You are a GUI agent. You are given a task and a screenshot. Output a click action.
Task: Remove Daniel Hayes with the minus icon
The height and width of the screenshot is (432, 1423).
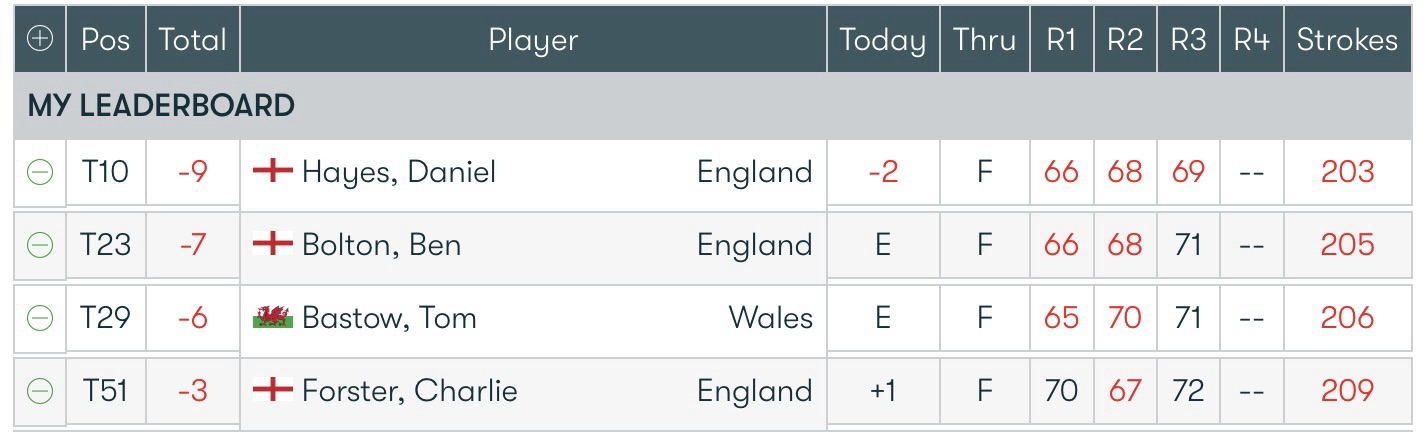pyautogui.click(x=40, y=172)
